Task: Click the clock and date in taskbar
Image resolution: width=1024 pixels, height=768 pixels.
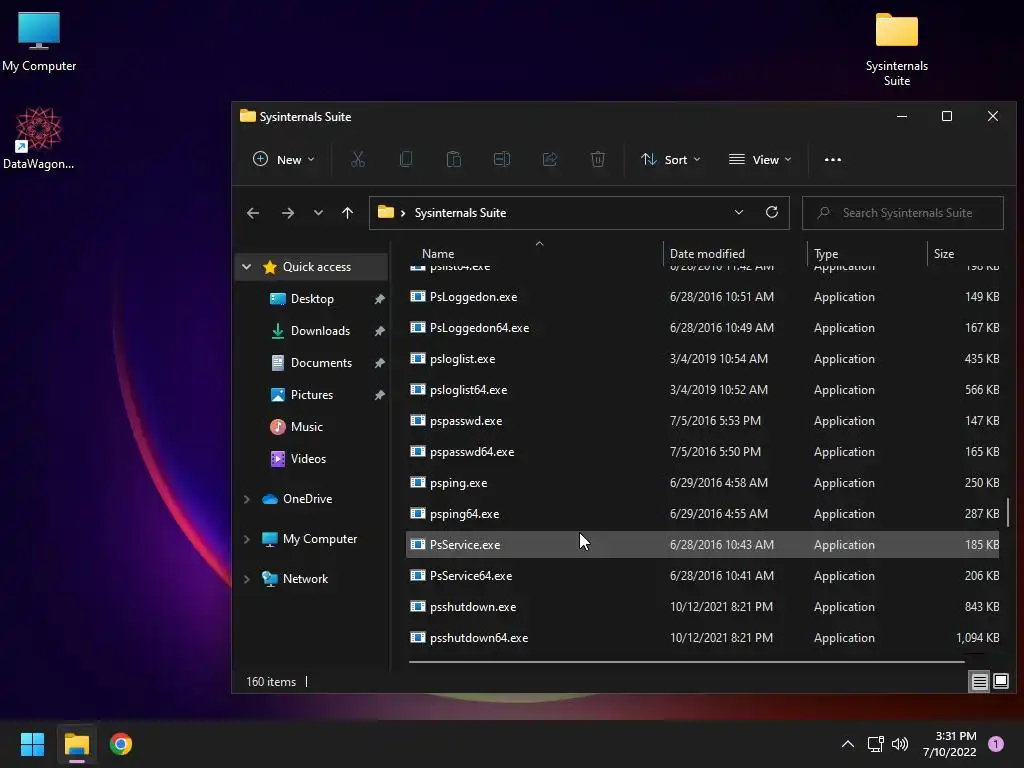Action: [949, 744]
